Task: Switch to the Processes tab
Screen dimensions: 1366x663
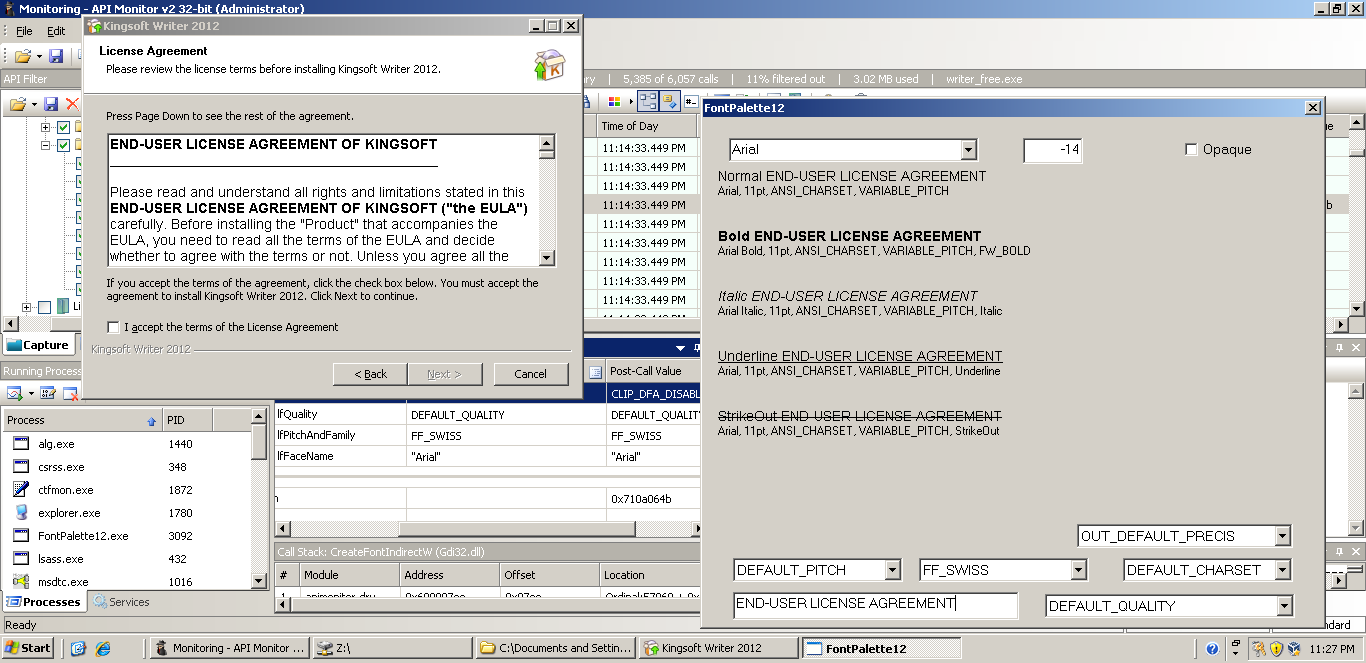Action: (43, 602)
